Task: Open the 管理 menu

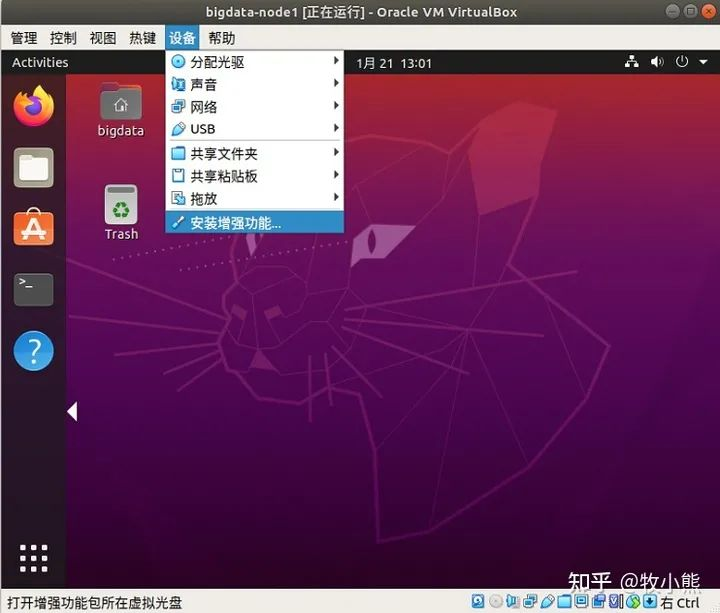Action: [24, 38]
